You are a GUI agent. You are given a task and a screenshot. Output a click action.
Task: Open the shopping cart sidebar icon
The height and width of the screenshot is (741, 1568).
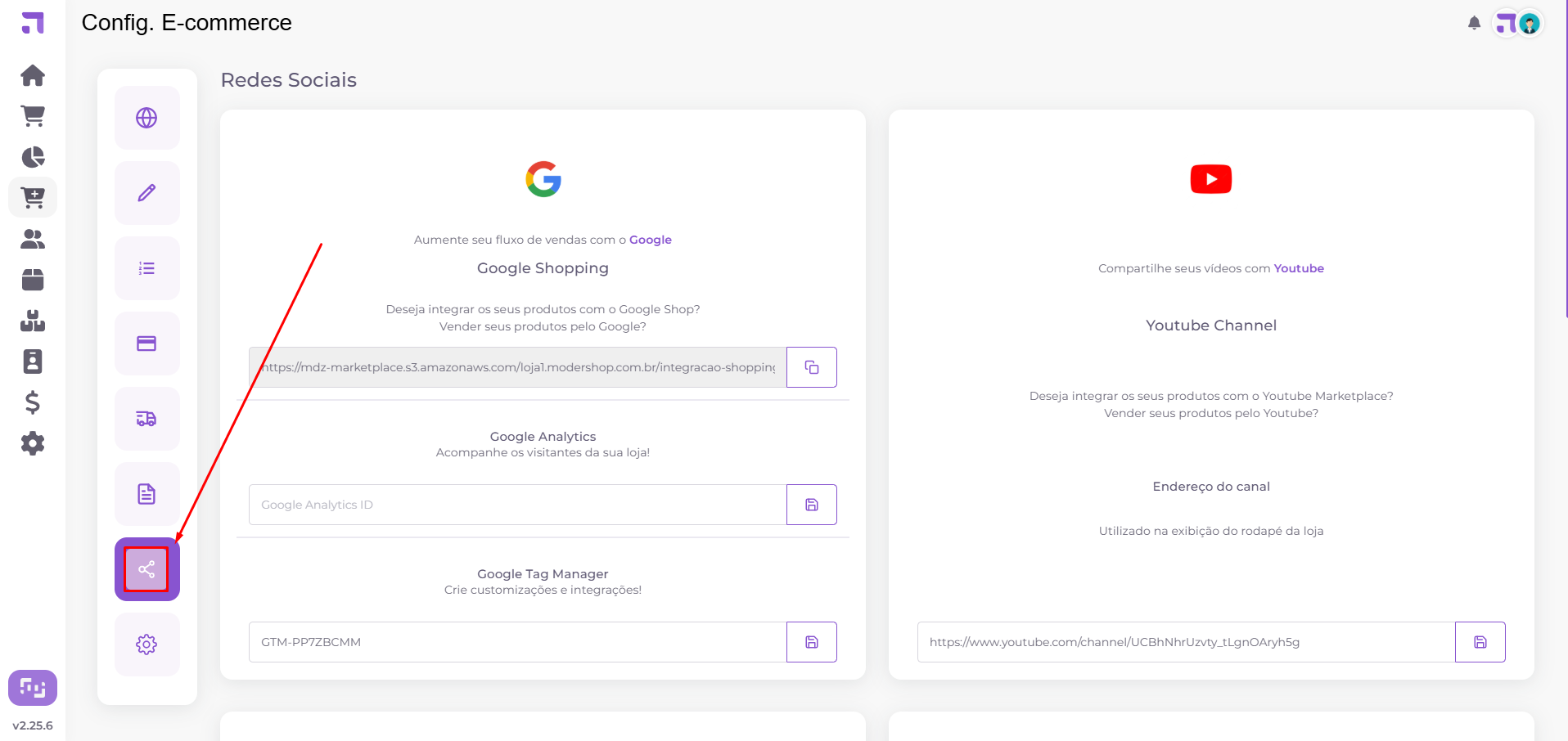coord(33,116)
